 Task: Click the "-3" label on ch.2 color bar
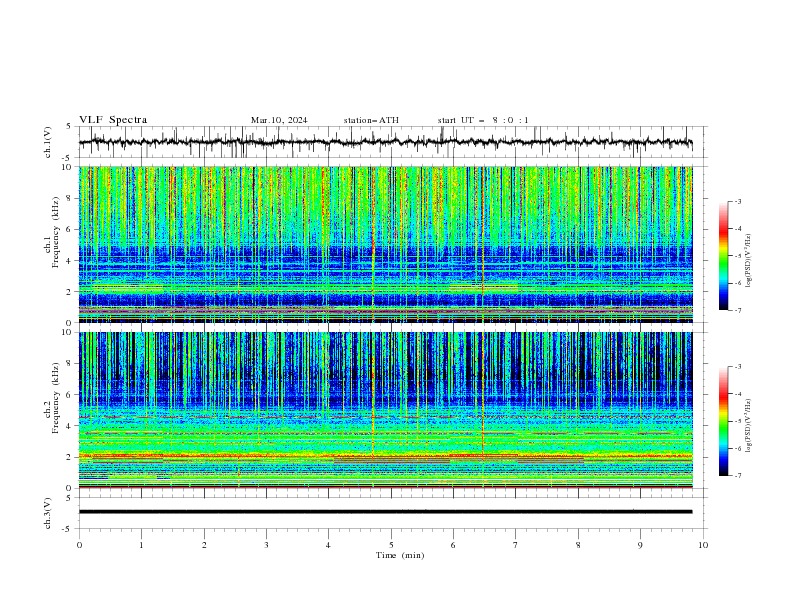pos(738,367)
